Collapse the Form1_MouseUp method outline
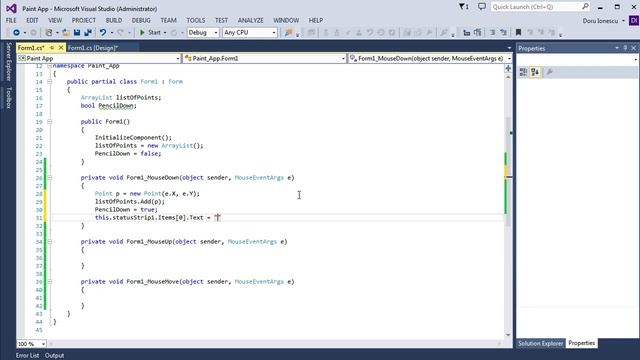This screenshot has height=360, width=640. click(x=49, y=242)
